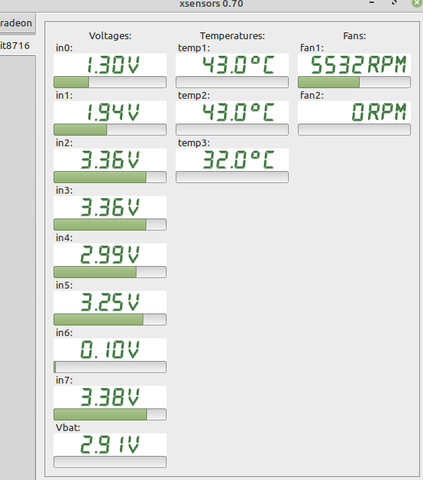Click the Vbat progress bar

(x=110, y=462)
